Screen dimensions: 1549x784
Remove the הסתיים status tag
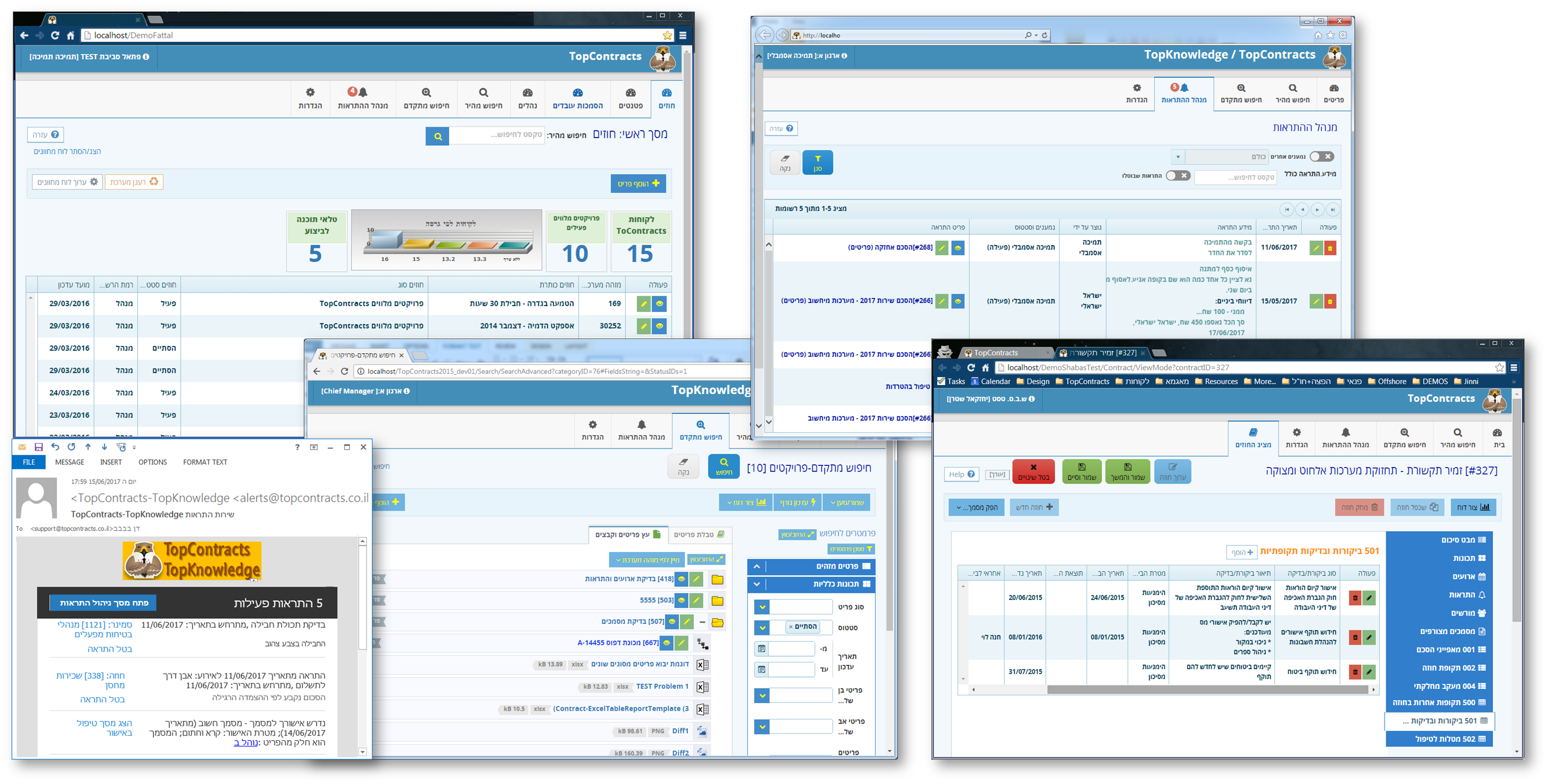791,627
